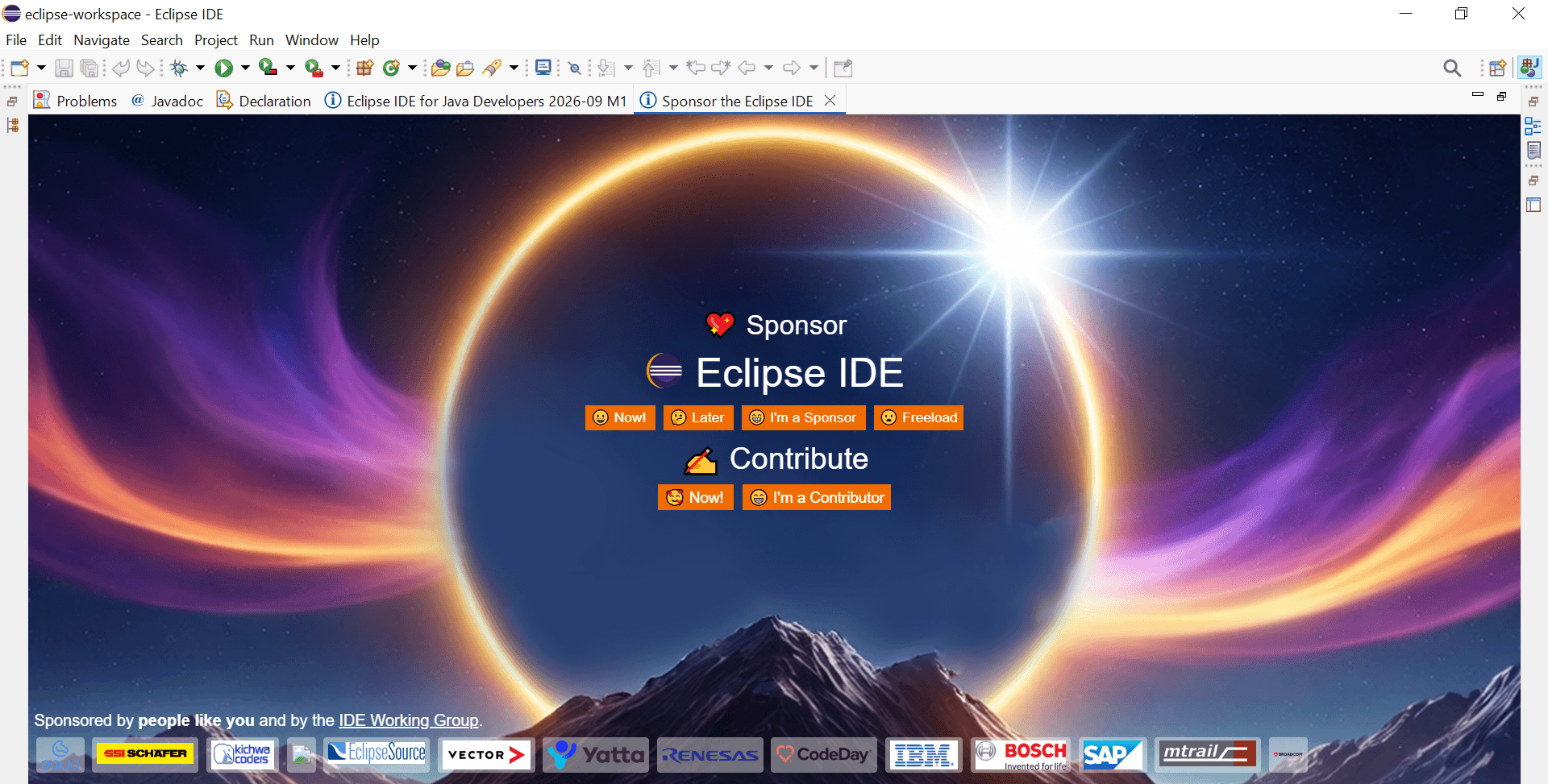The image size is (1548, 784).
Task: Click the Save toolbar icon
Action: pyautogui.click(x=64, y=68)
